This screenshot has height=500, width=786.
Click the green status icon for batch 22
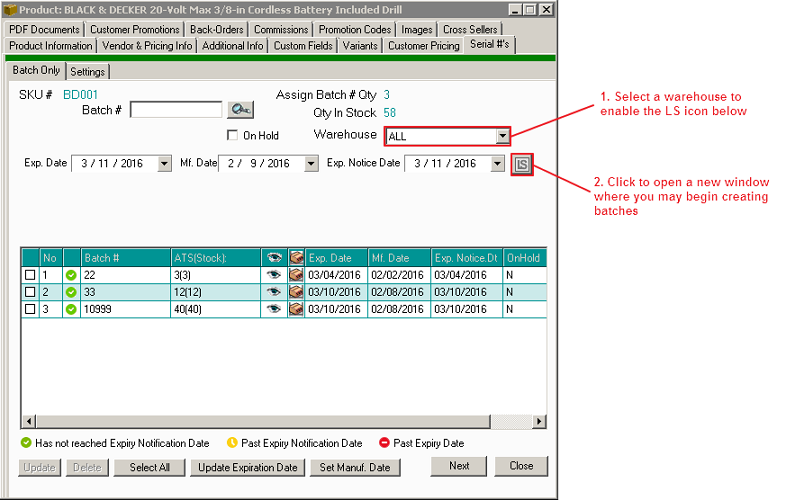(71, 275)
